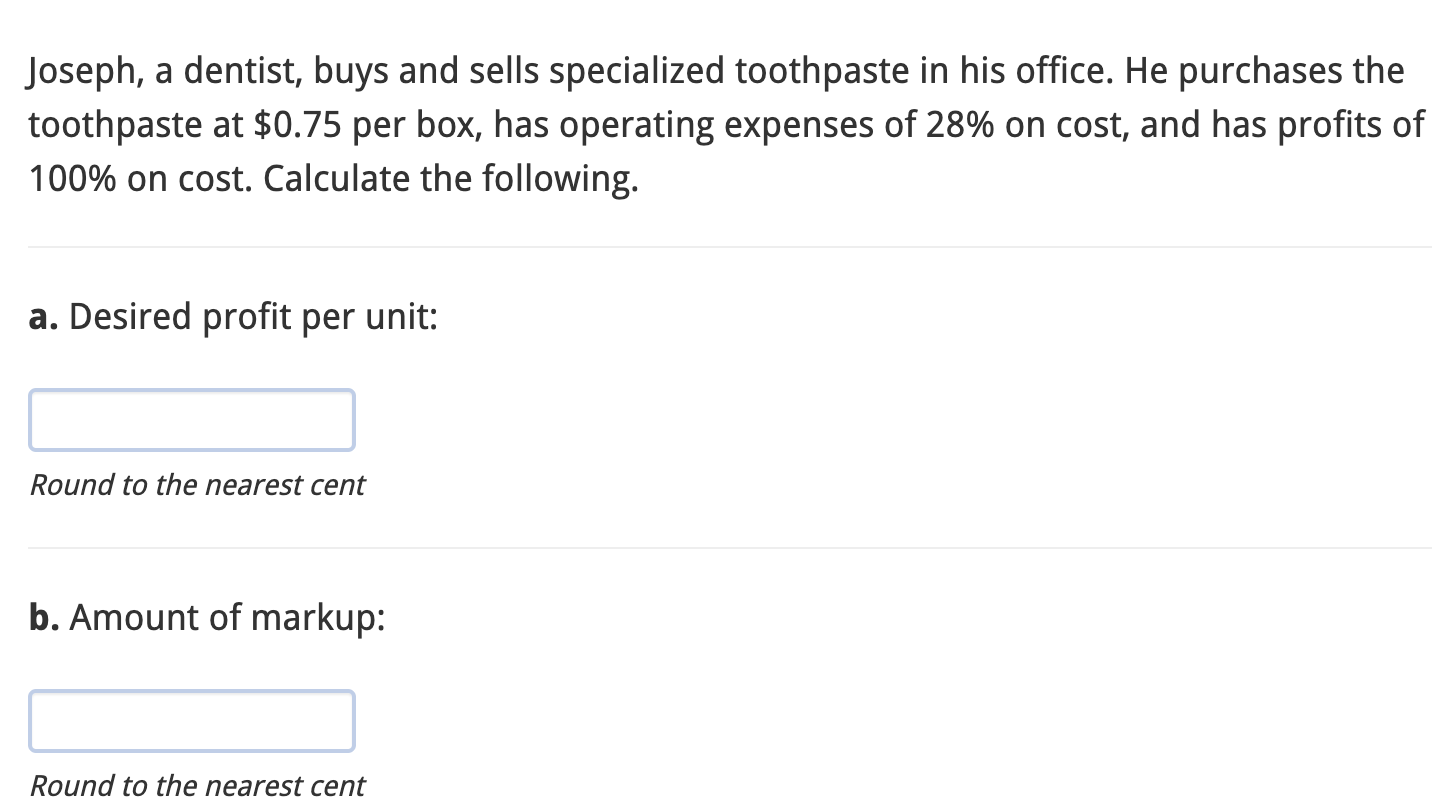Click the answer box for amount of markup
Screen dimensions: 1438x798
192,721
